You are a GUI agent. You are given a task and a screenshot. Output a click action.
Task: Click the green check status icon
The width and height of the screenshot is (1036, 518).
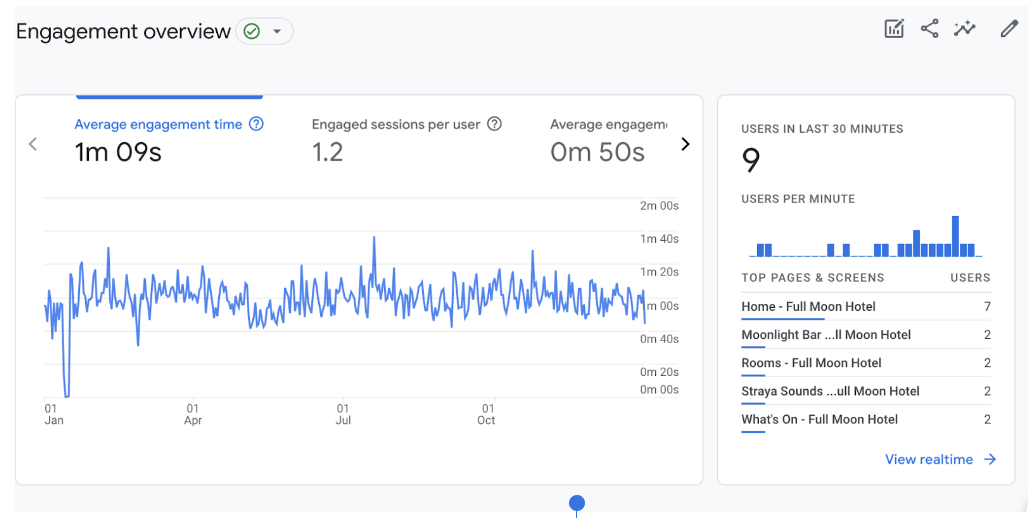click(252, 32)
